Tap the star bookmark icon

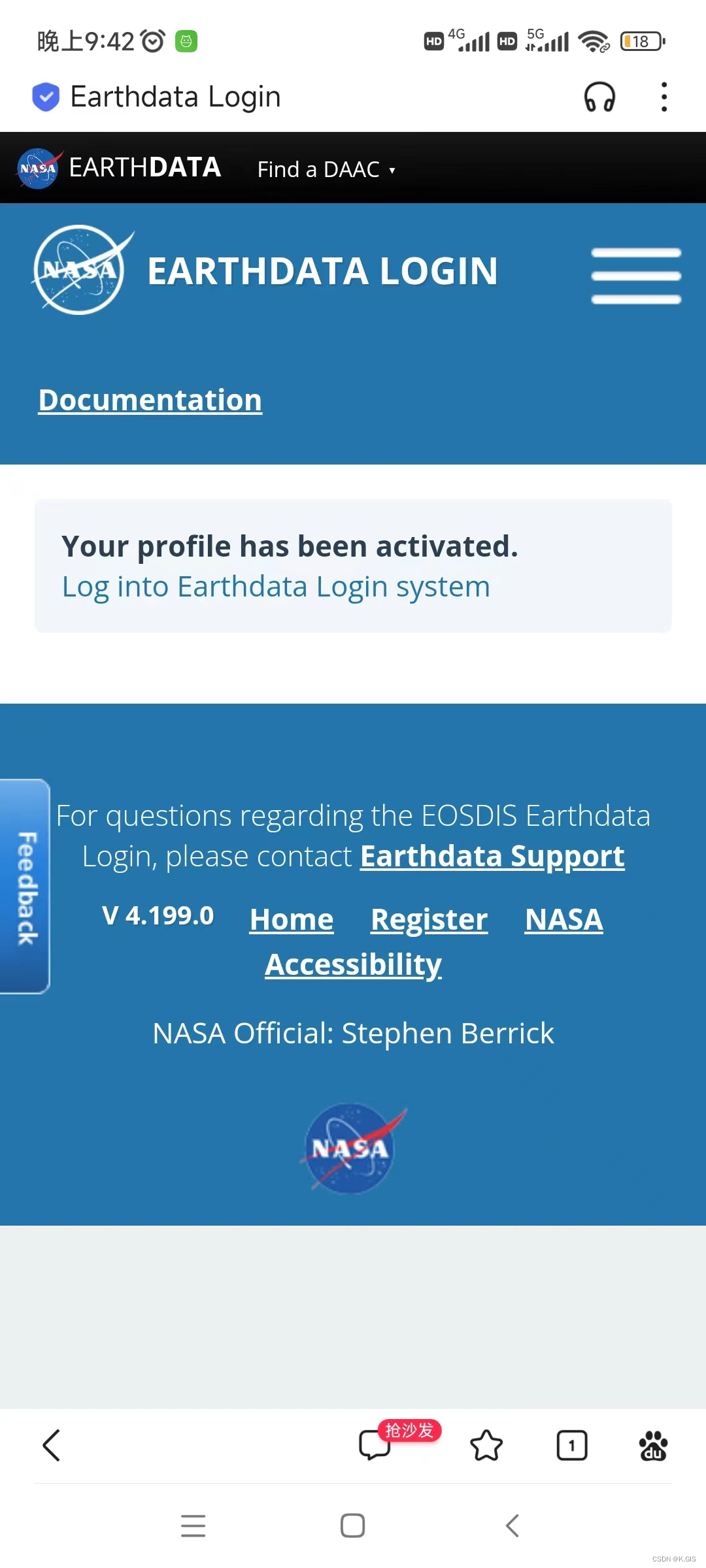486,1445
